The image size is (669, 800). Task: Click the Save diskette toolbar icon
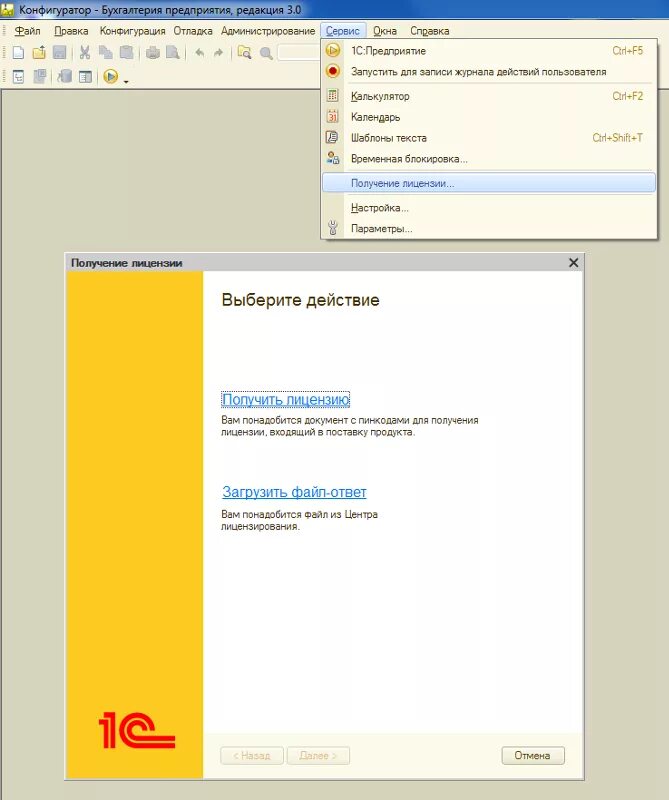[x=60, y=53]
